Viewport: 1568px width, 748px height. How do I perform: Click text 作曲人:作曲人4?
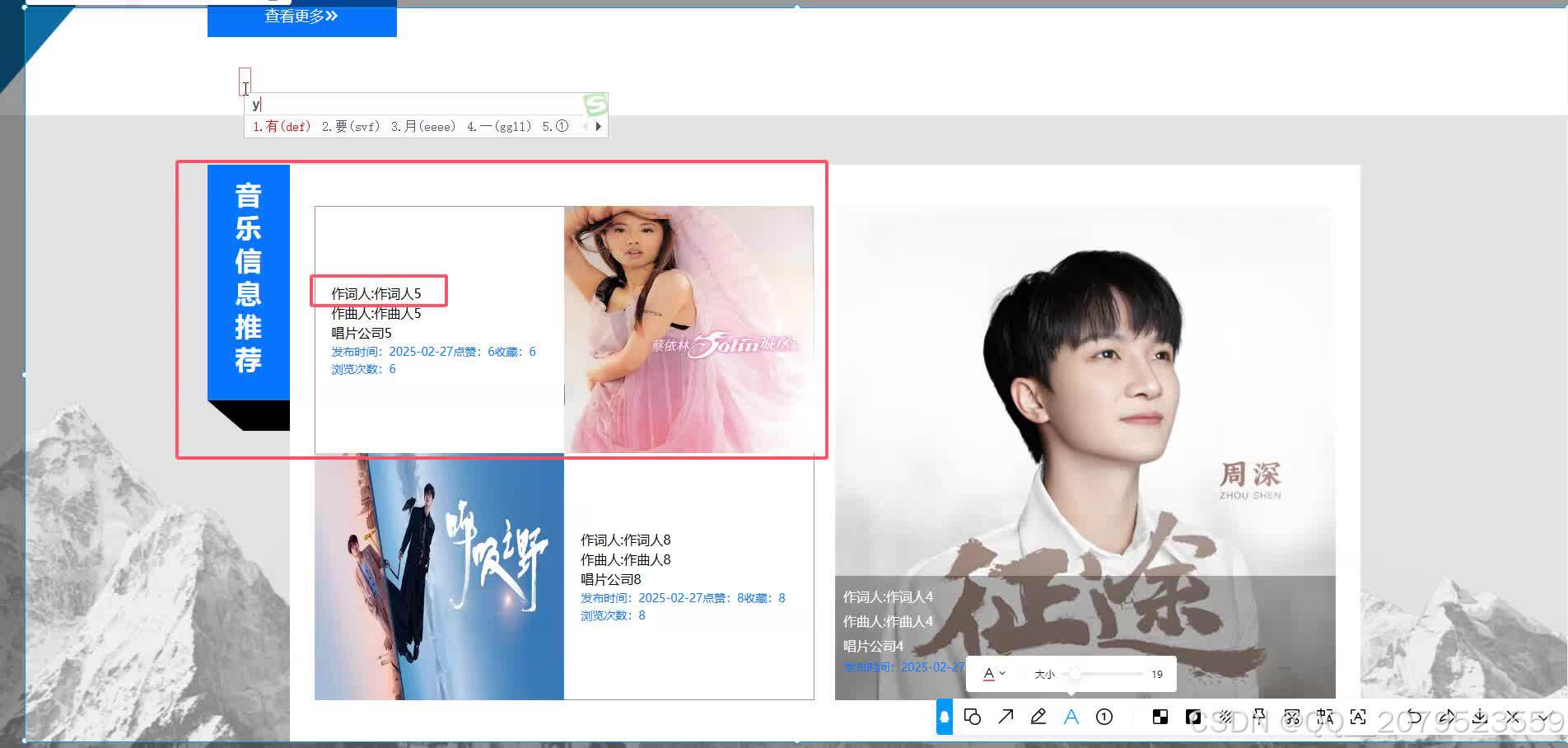(x=889, y=621)
